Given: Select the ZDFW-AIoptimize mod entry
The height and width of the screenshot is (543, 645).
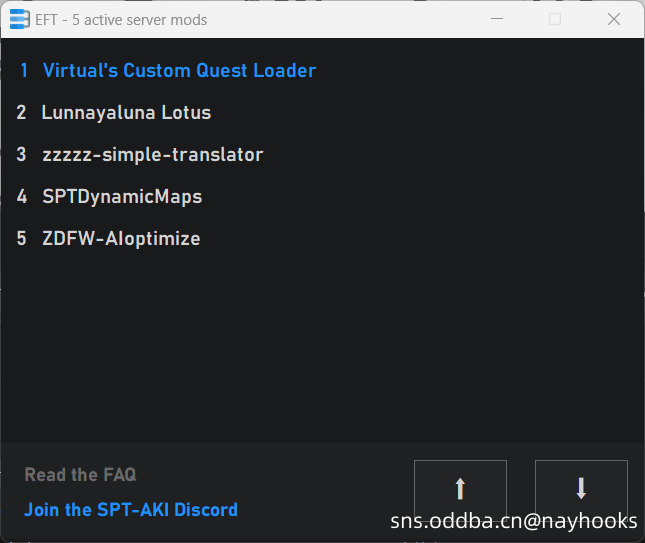Looking at the screenshot, I should tap(121, 239).
